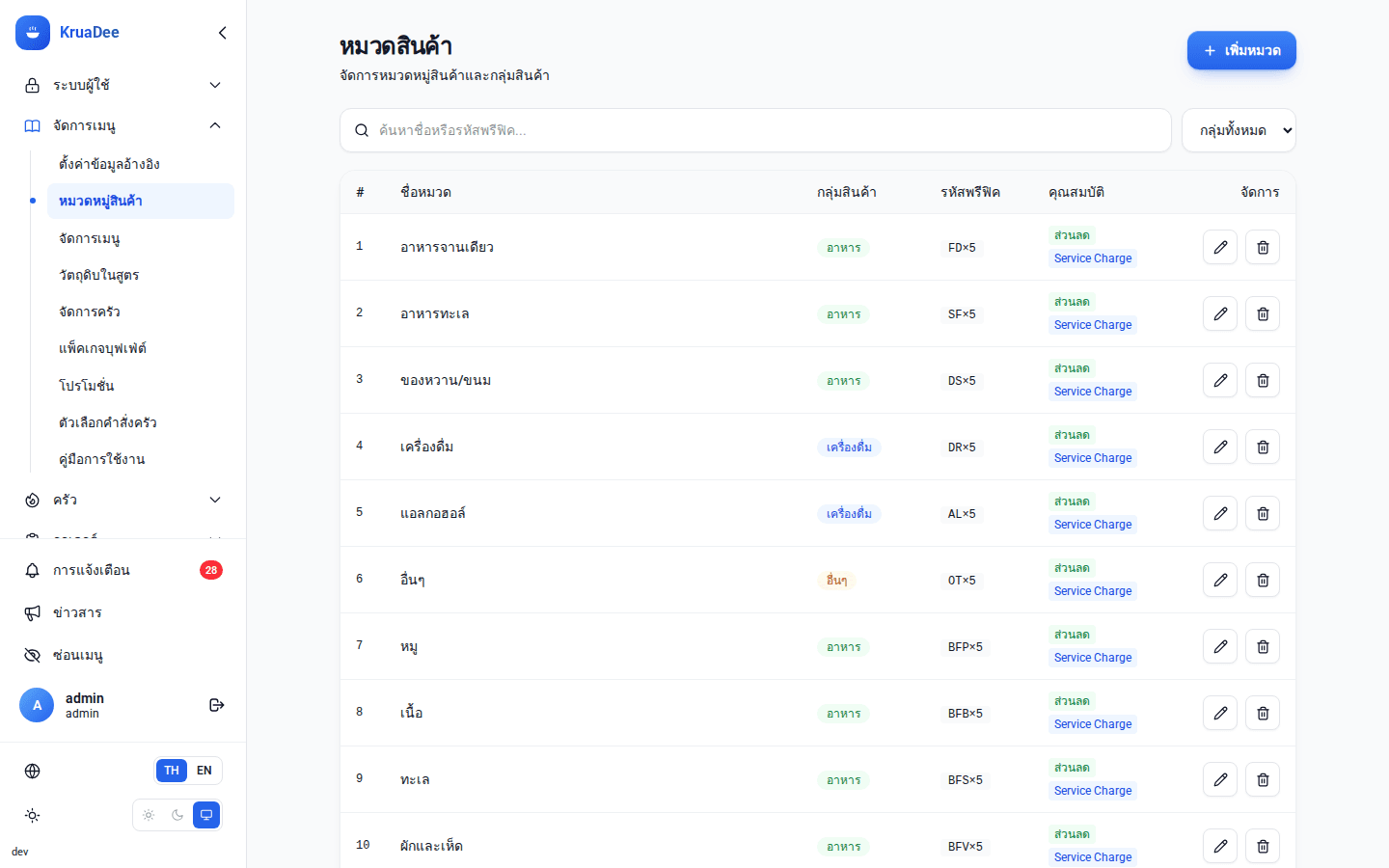This screenshot has height=868, width=1389.
Task: Focus the category search field
Action: [755, 130]
